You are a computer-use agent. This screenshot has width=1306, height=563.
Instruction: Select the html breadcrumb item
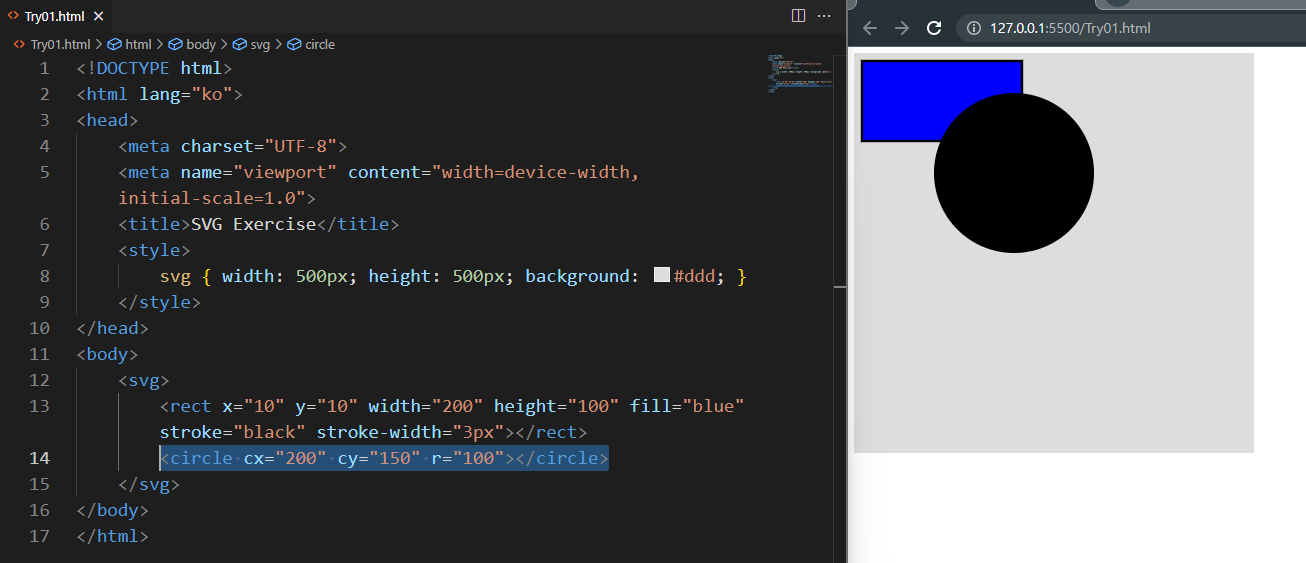tap(130, 44)
